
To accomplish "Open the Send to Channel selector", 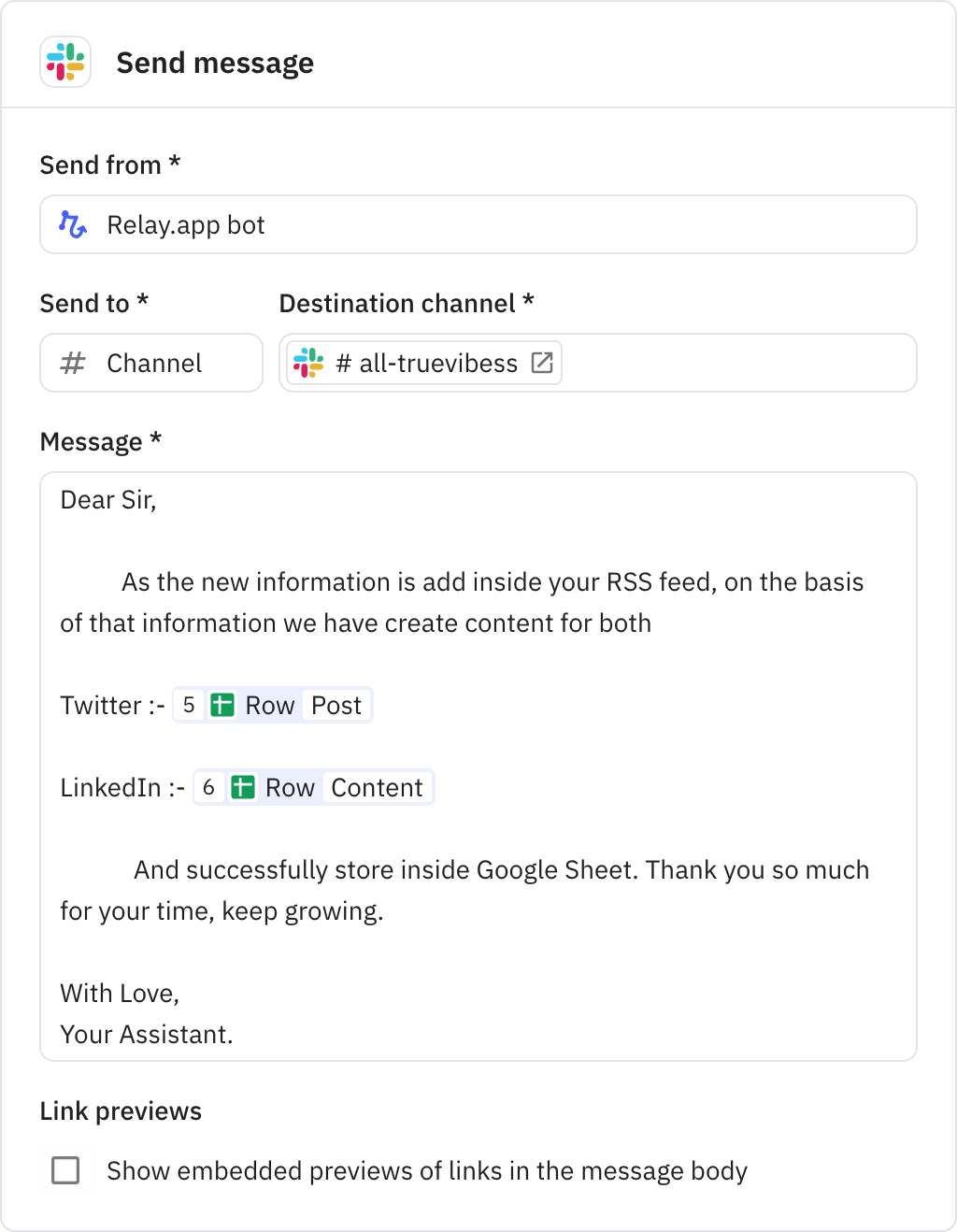I will coord(150,363).
